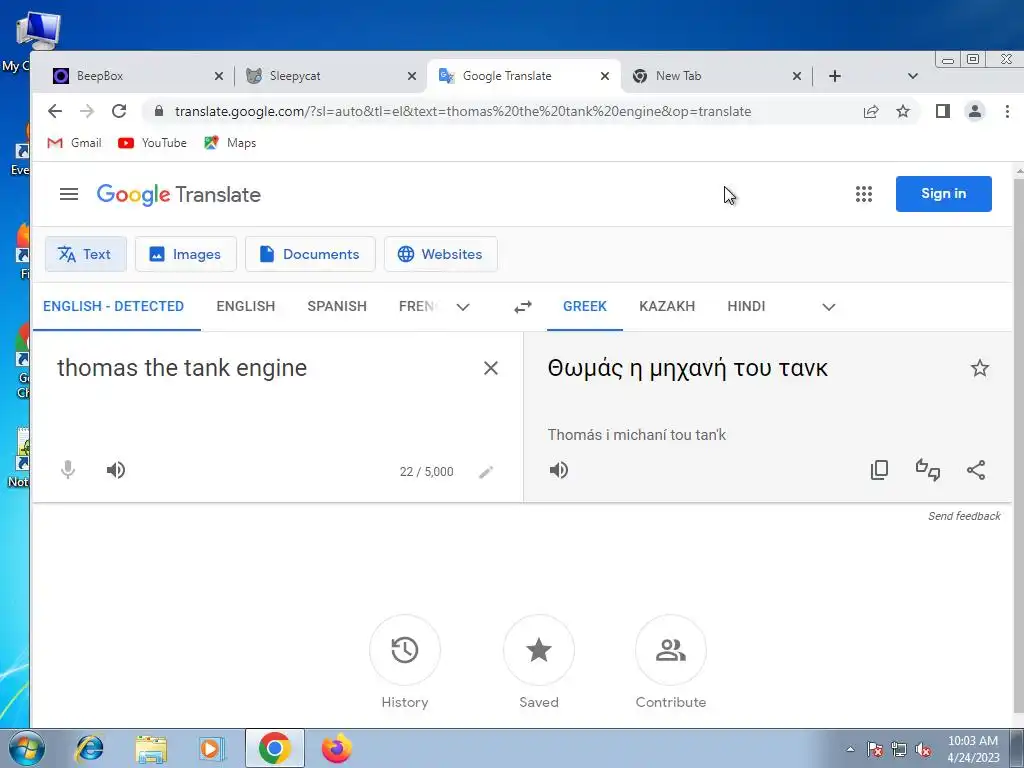Launch Internet Explorer from taskbar
1024x768 pixels.
point(89,748)
